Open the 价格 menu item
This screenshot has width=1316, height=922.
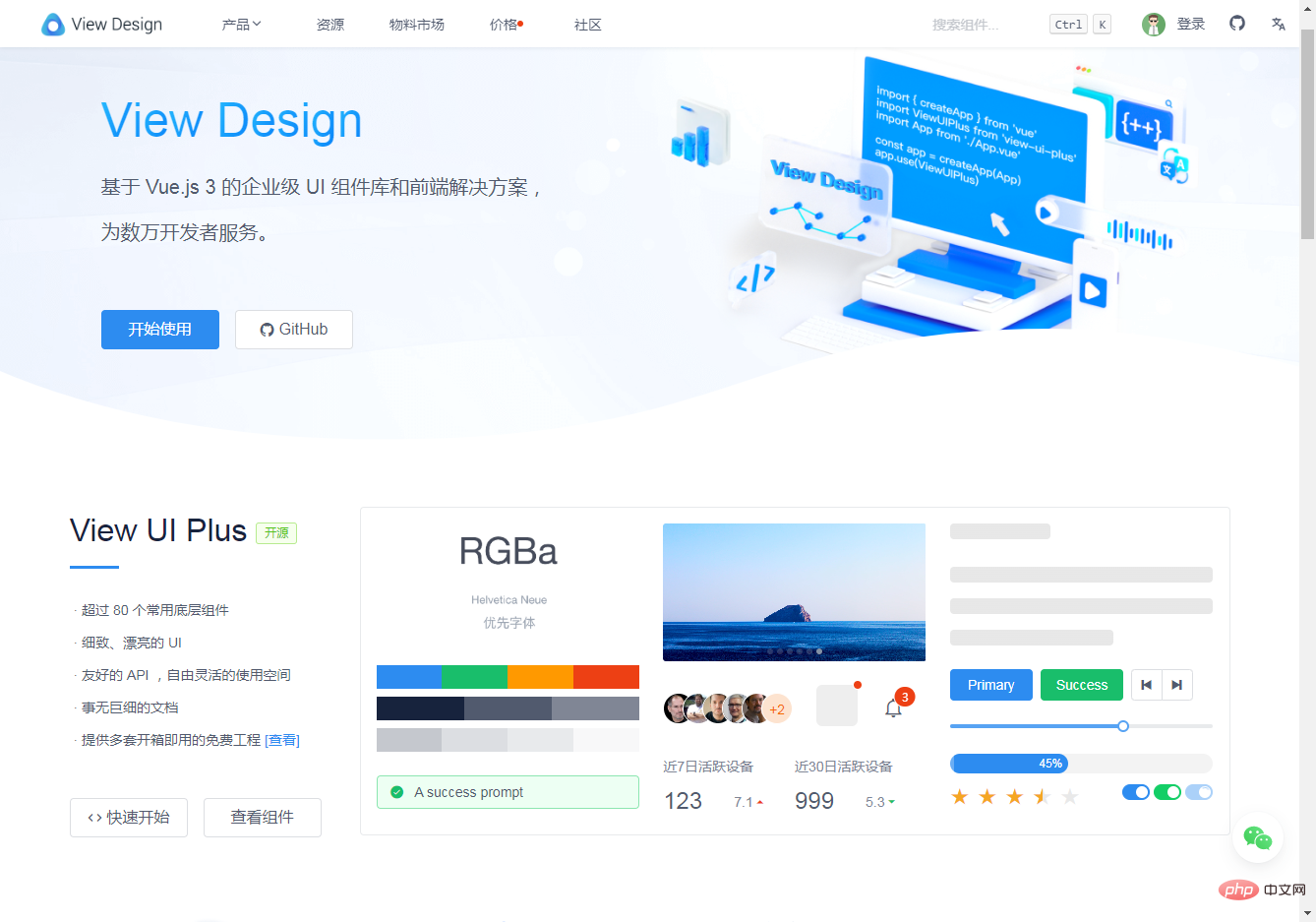(506, 25)
